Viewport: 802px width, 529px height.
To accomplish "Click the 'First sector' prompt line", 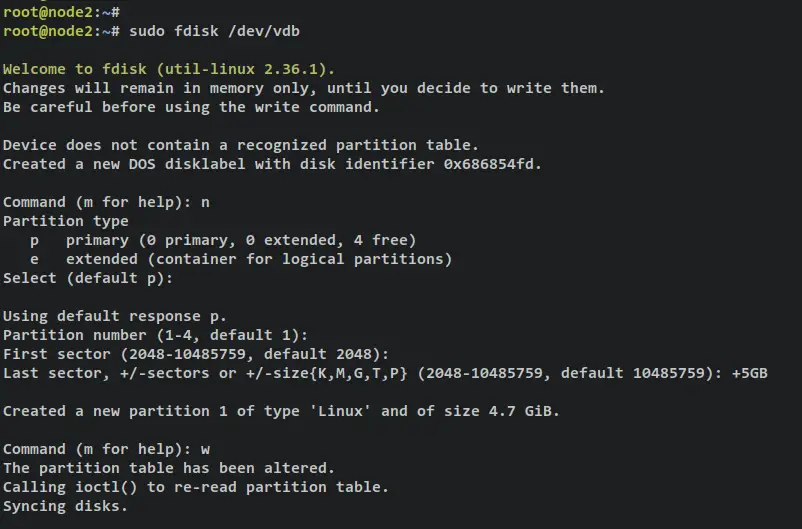I will point(196,354).
